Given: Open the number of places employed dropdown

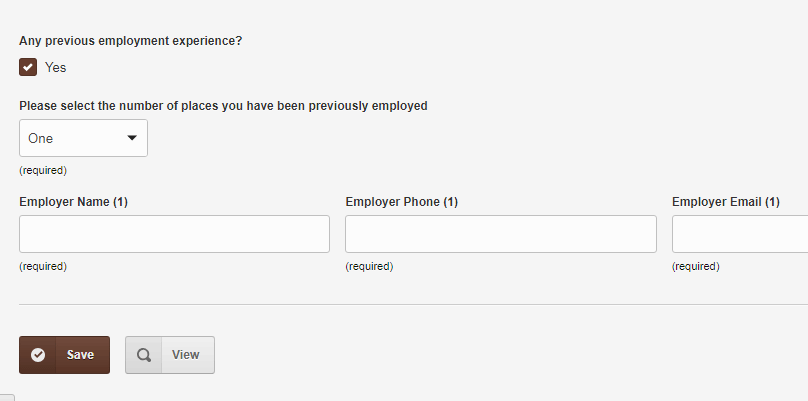Looking at the screenshot, I should pyautogui.click(x=83, y=138).
